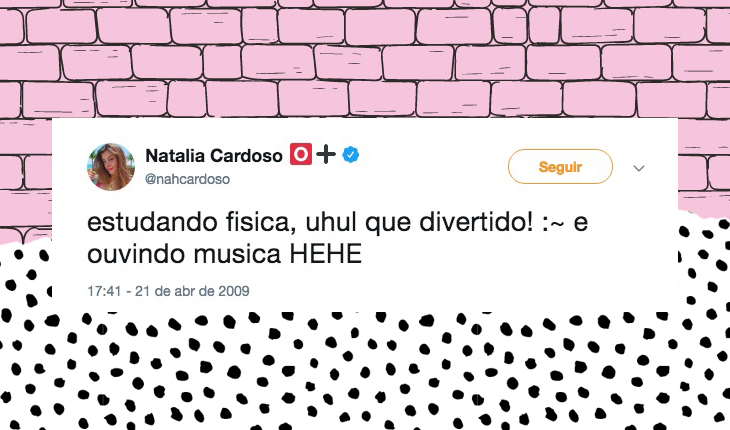This screenshot has height=430, width=730.
Task: Click the Natalia Cardoso display name
Action: coord(214,155)
